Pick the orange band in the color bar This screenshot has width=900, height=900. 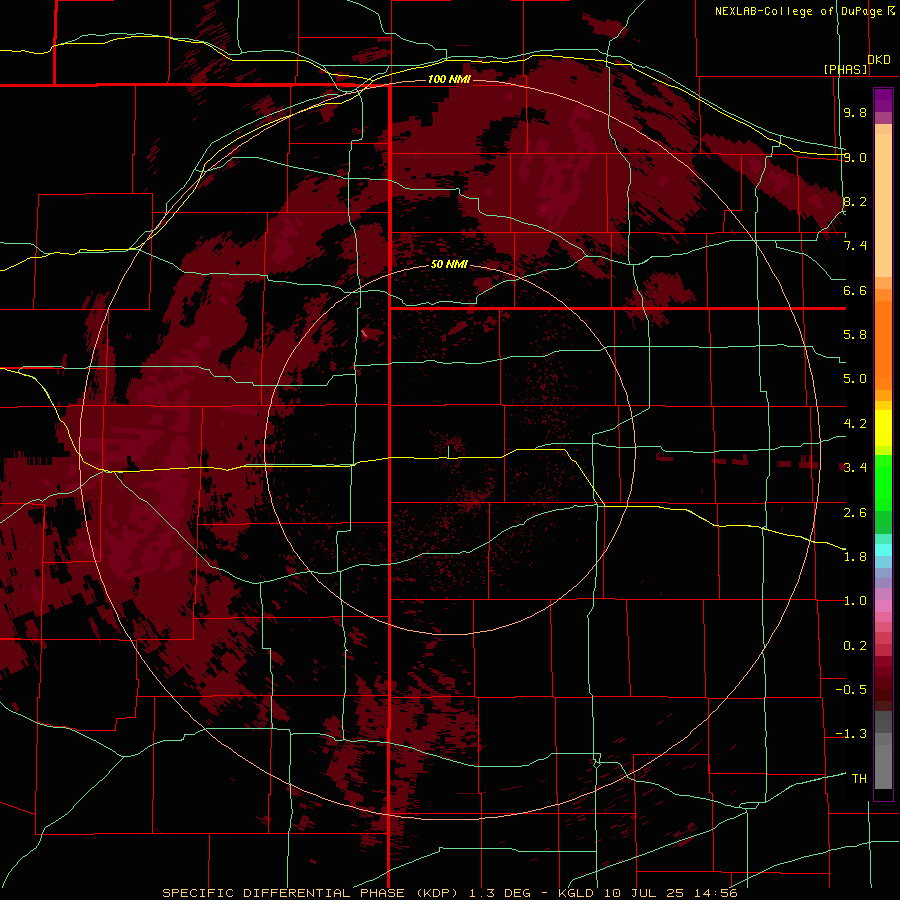click(x=883, y=344)
